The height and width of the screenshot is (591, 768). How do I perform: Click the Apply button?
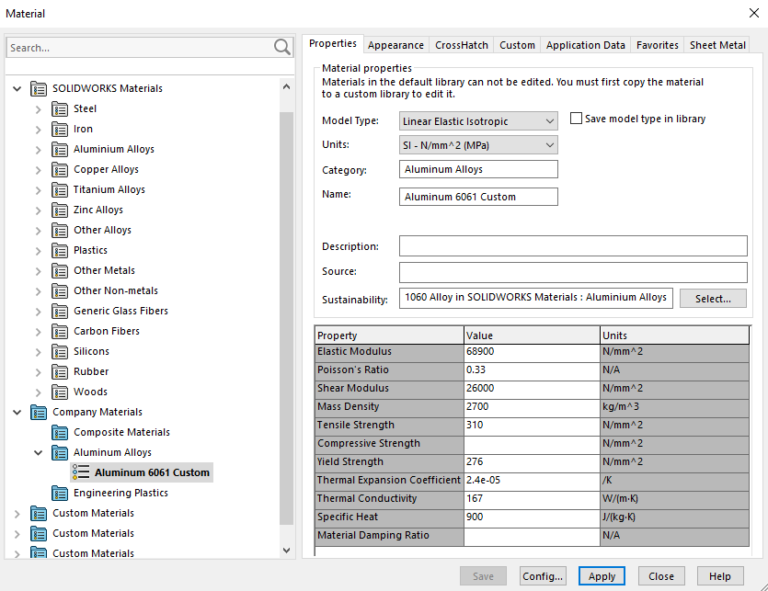[x=601, y=576]
